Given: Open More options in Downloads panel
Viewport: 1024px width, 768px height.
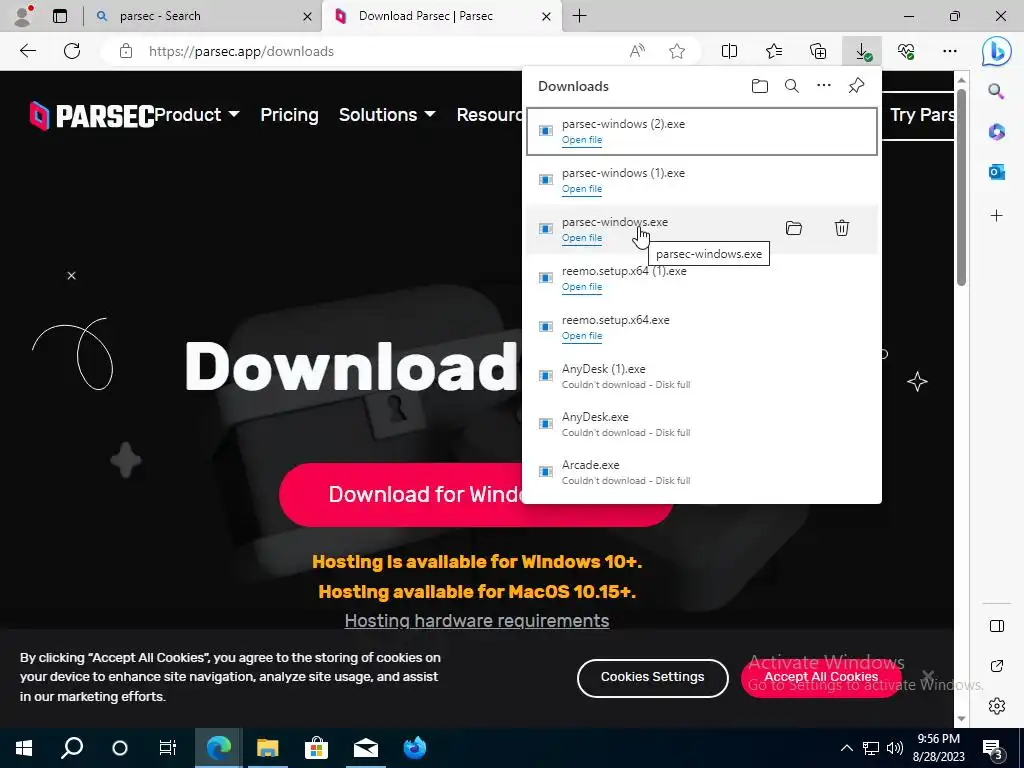Looking at the screenshot, I should 824,86.
